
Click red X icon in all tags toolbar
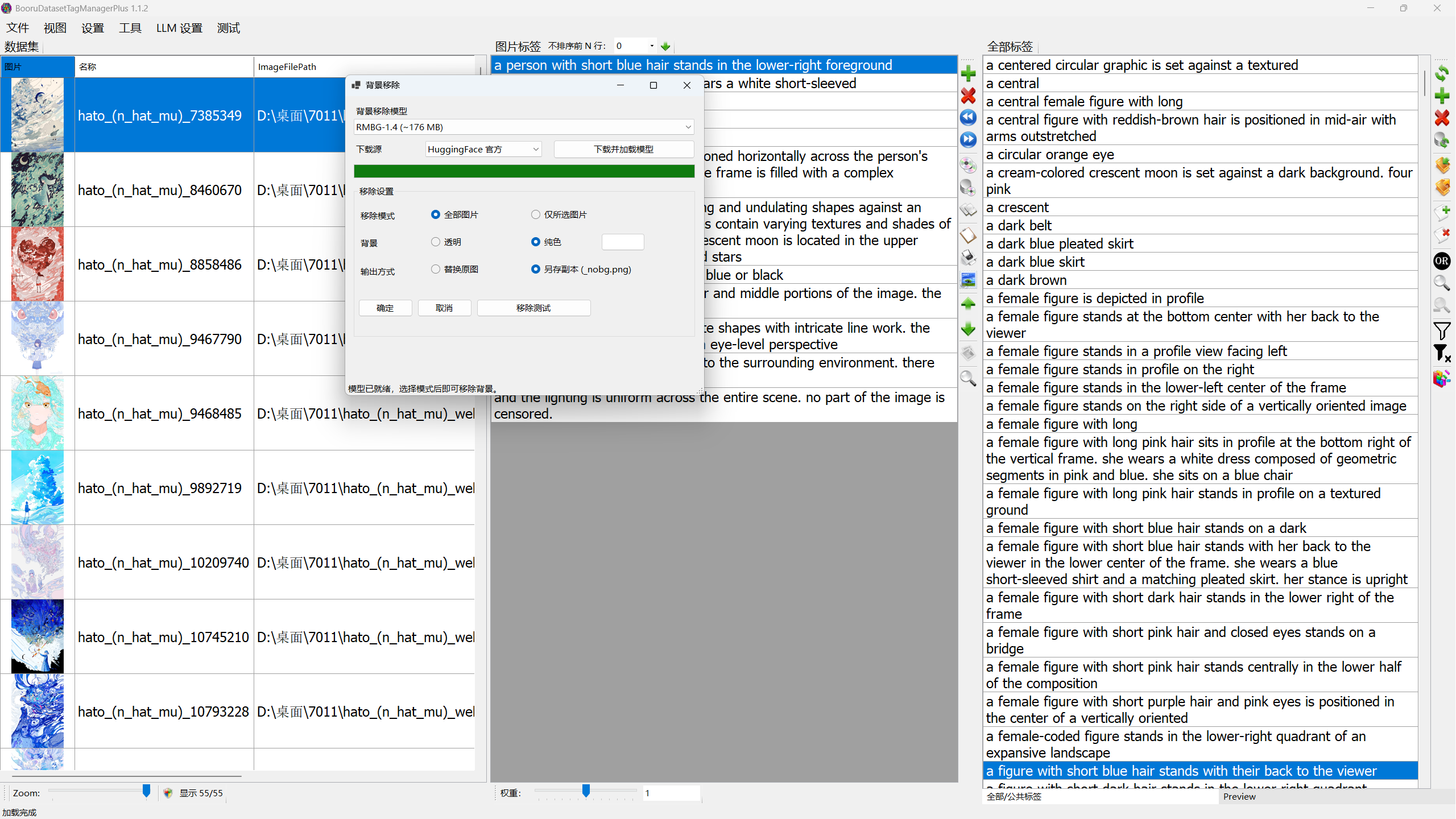point(1442,118)
